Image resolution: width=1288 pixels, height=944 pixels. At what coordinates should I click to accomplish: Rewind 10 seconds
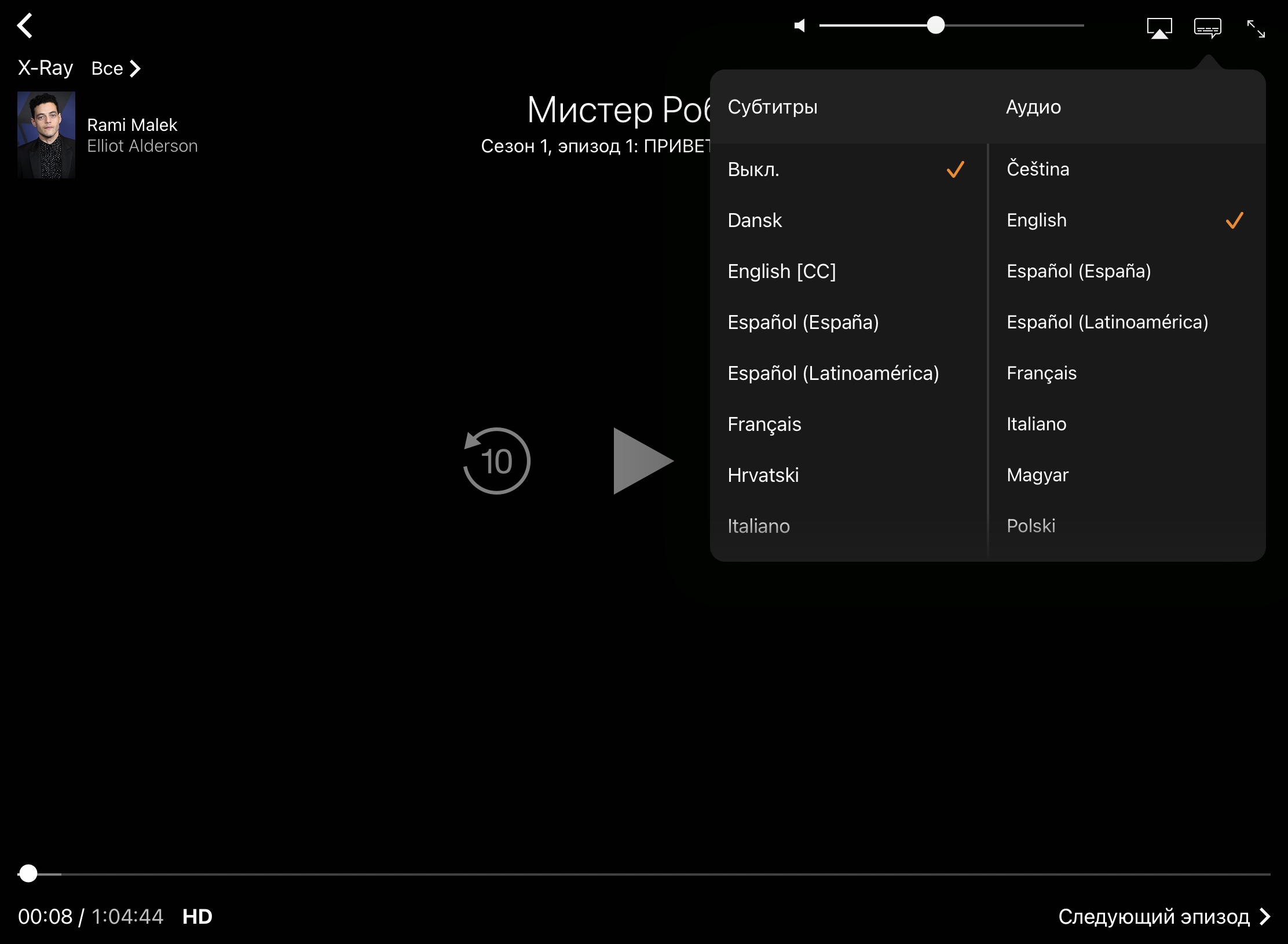click(496, 461)
